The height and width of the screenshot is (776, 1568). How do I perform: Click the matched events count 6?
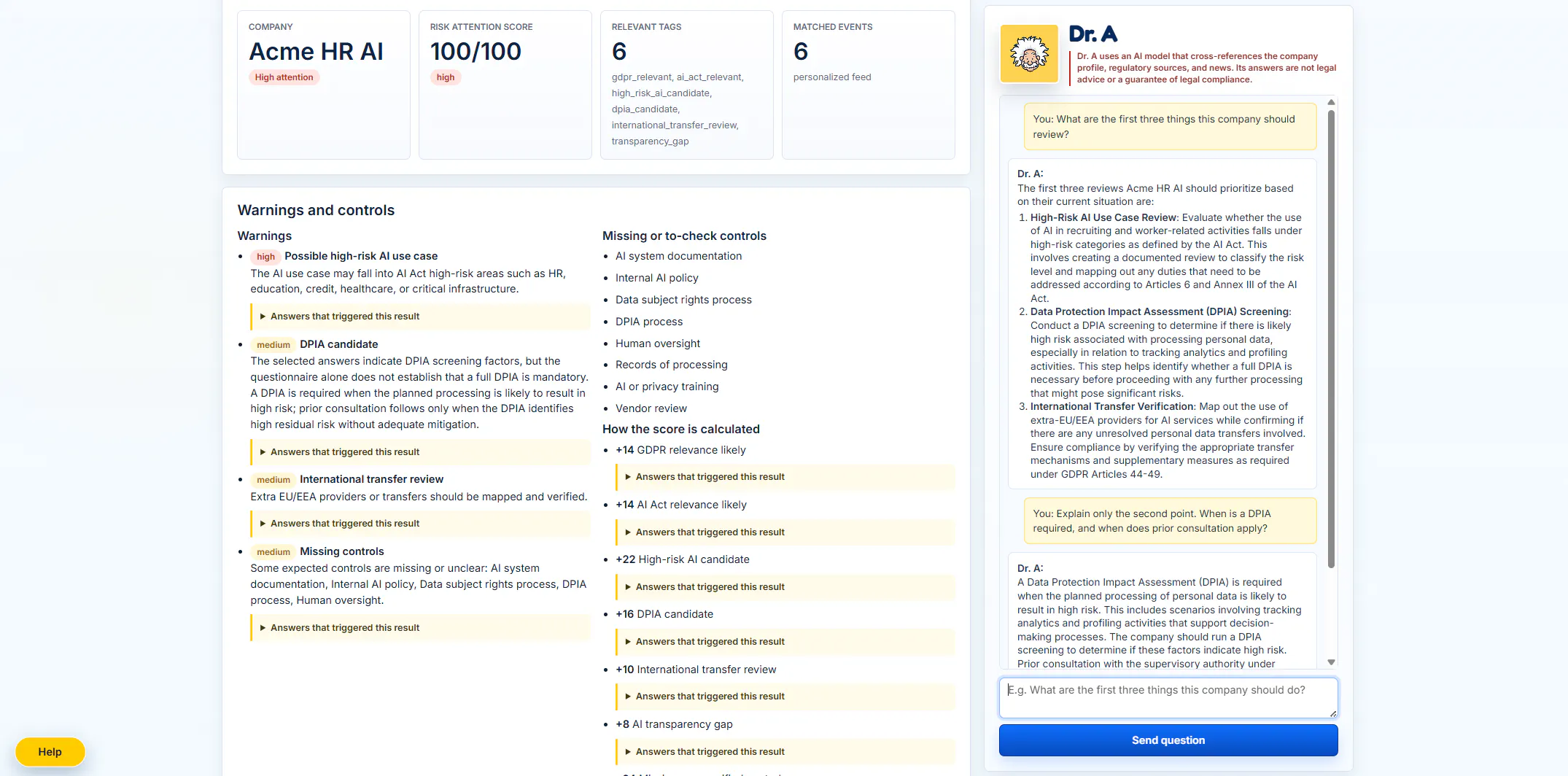[801, 52]
